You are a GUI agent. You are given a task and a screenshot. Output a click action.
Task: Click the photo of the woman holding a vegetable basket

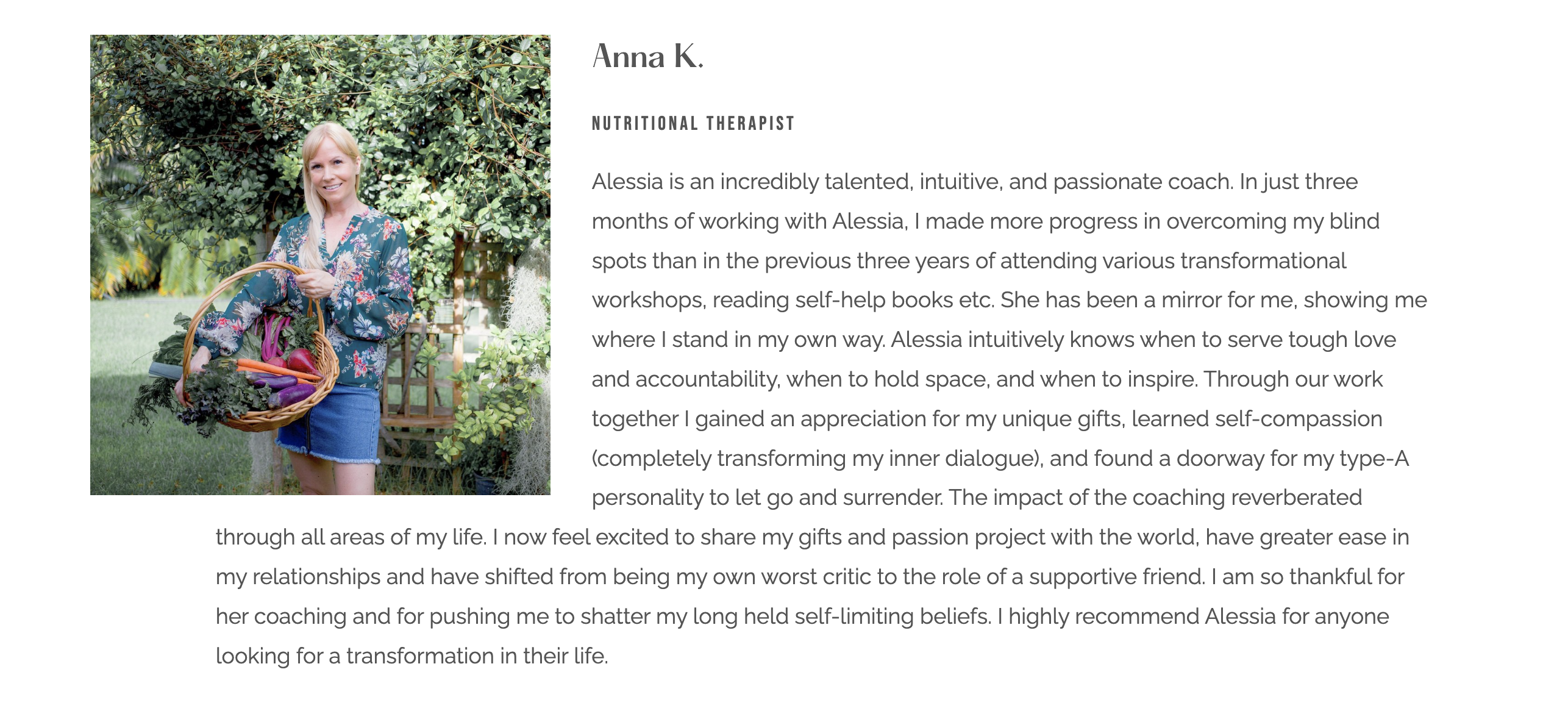(320, 265)
